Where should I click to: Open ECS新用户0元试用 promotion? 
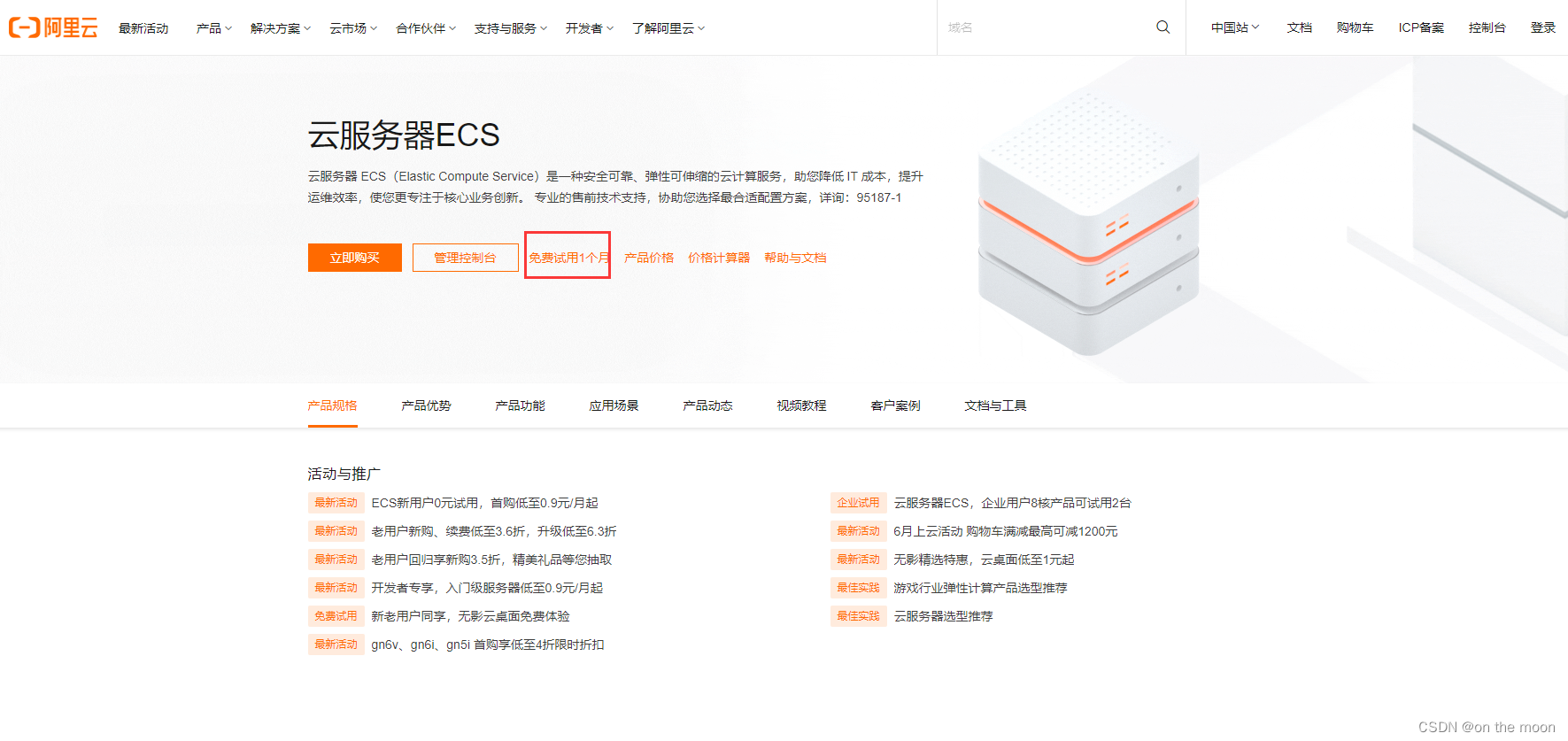[x=484, y=503]
